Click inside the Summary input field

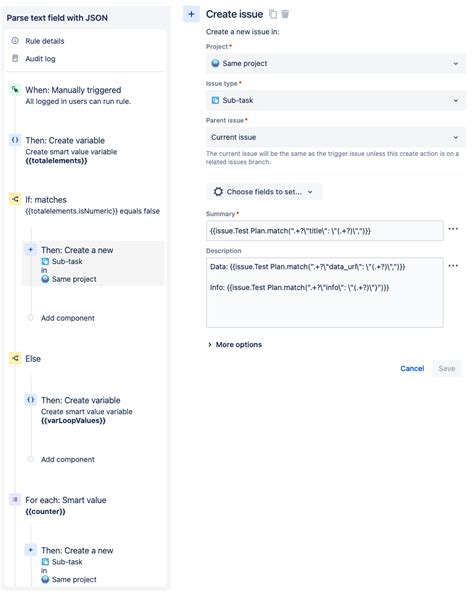point(325,231)
